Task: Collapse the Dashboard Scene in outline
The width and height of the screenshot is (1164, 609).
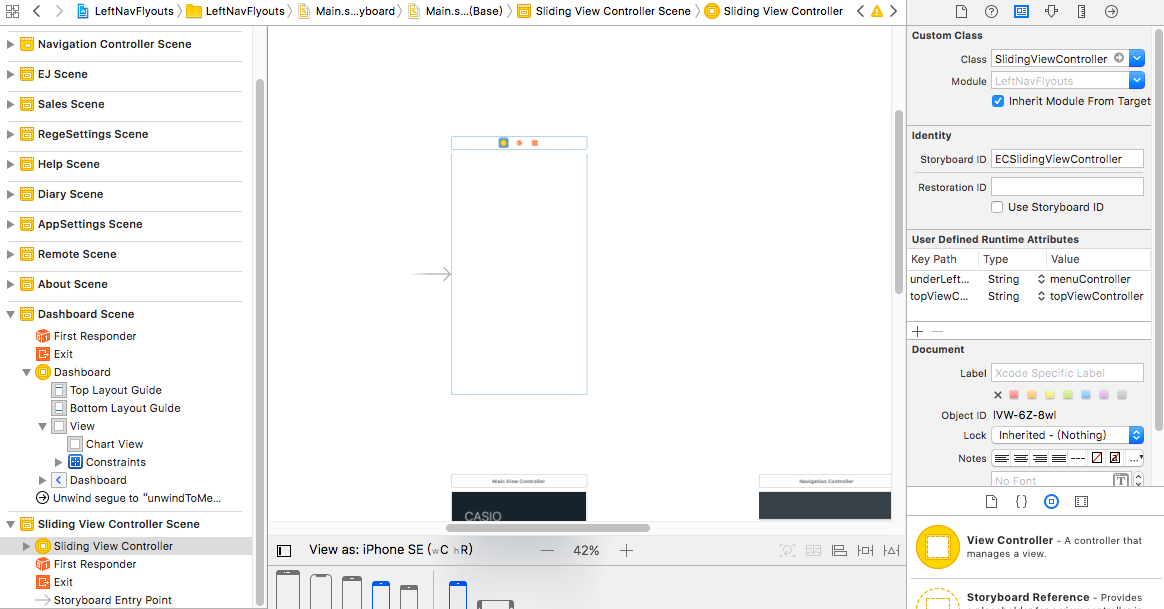Action: pyautogui.click(x=11, y=314)
